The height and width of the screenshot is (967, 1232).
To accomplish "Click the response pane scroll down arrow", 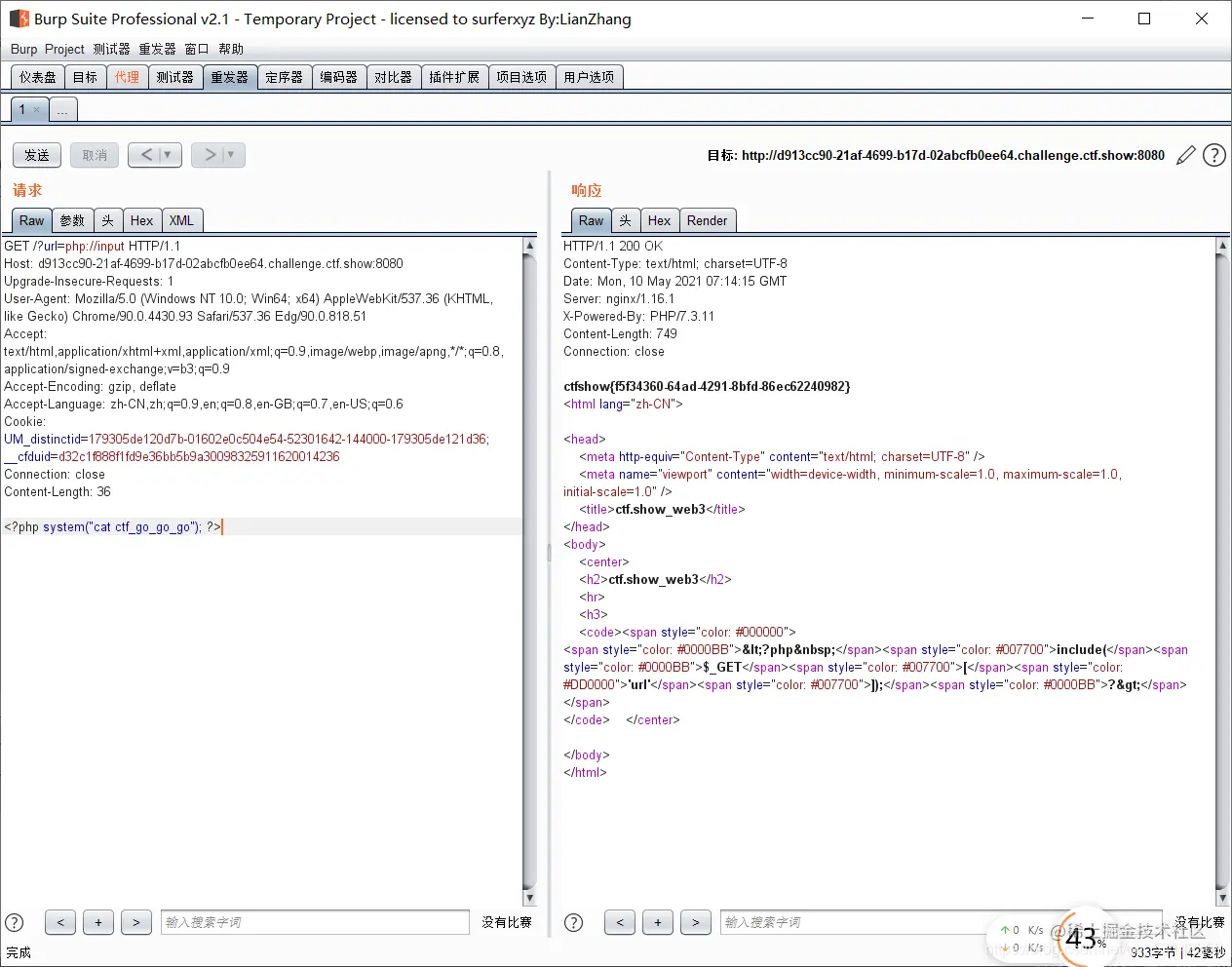I will coord(1222,898).
